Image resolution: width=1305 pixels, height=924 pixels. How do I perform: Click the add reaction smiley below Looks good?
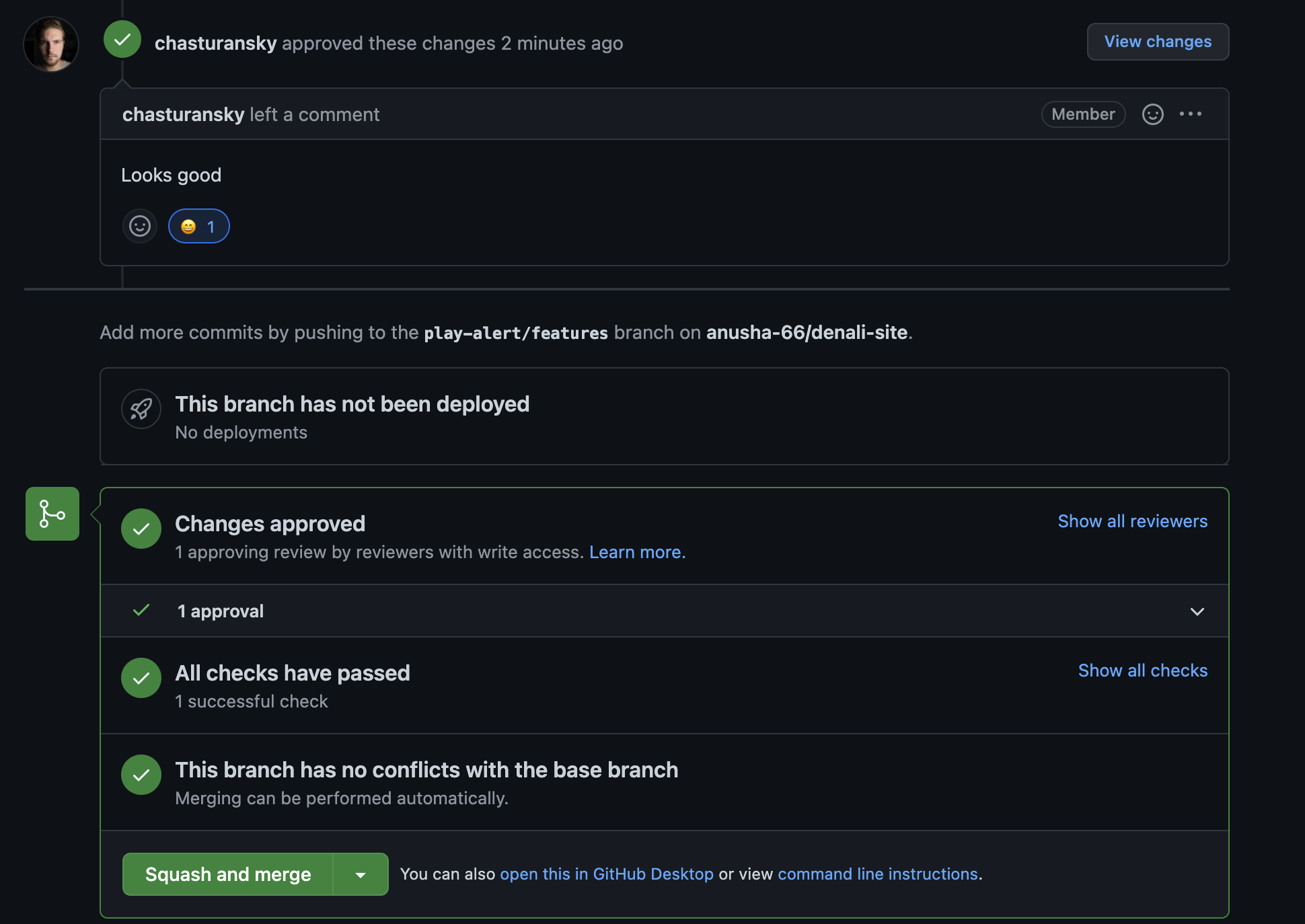(139, 226)
